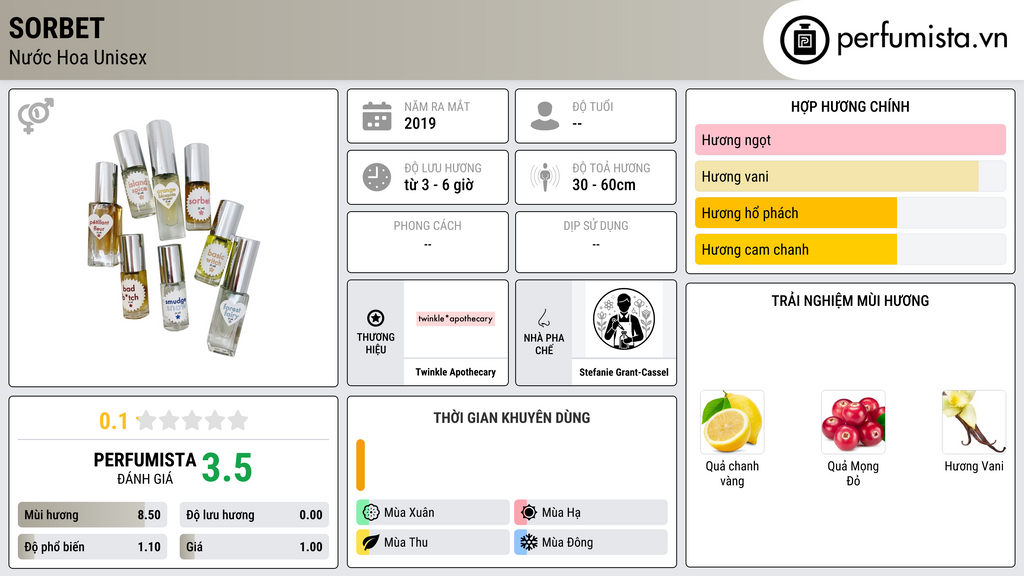Click the Hương ngọt accord bar
The image size is (1024, 576).
tap(850, 140)
